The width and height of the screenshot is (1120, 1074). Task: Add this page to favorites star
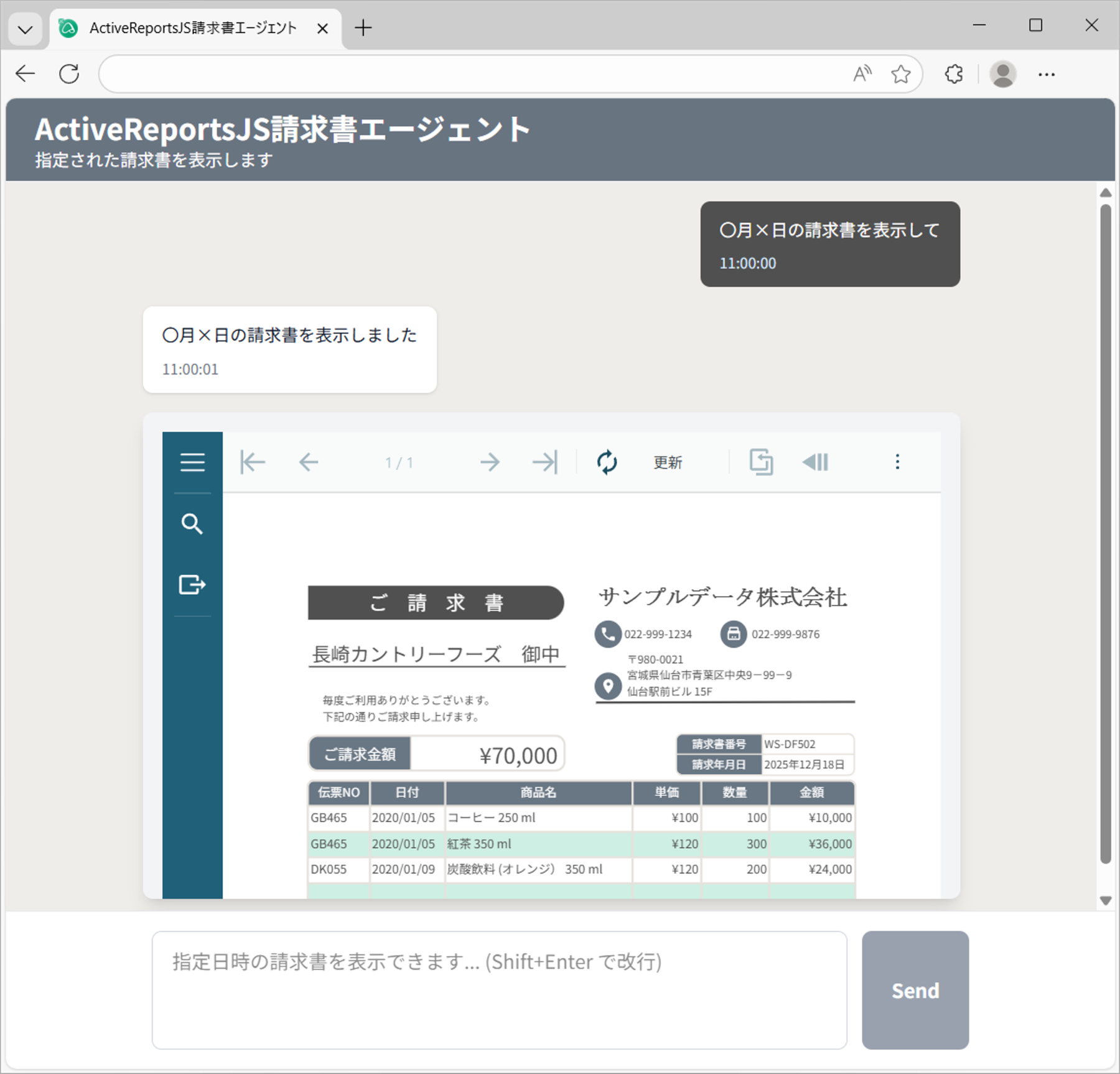[900, 74]
